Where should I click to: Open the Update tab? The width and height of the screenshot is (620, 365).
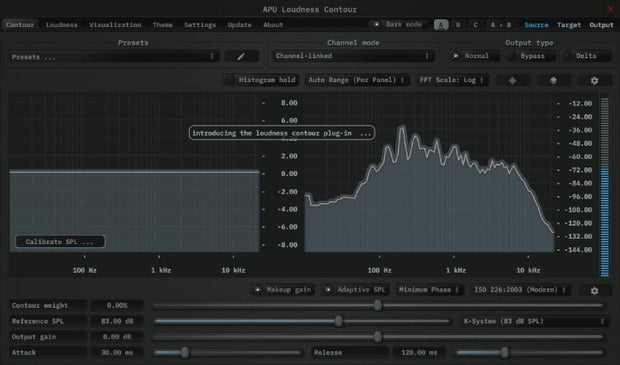click(x=239, y=25)
